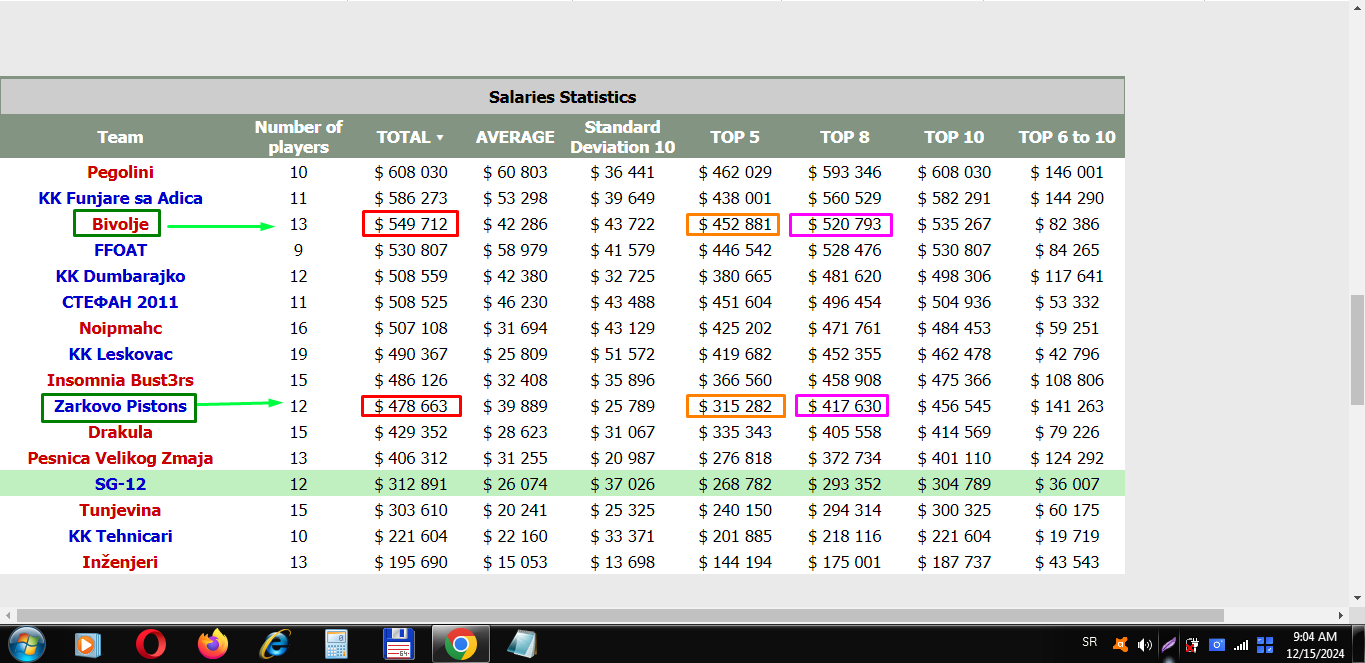
Task: Open the network signal bars tray icon
Action: tap(1241, 645)
